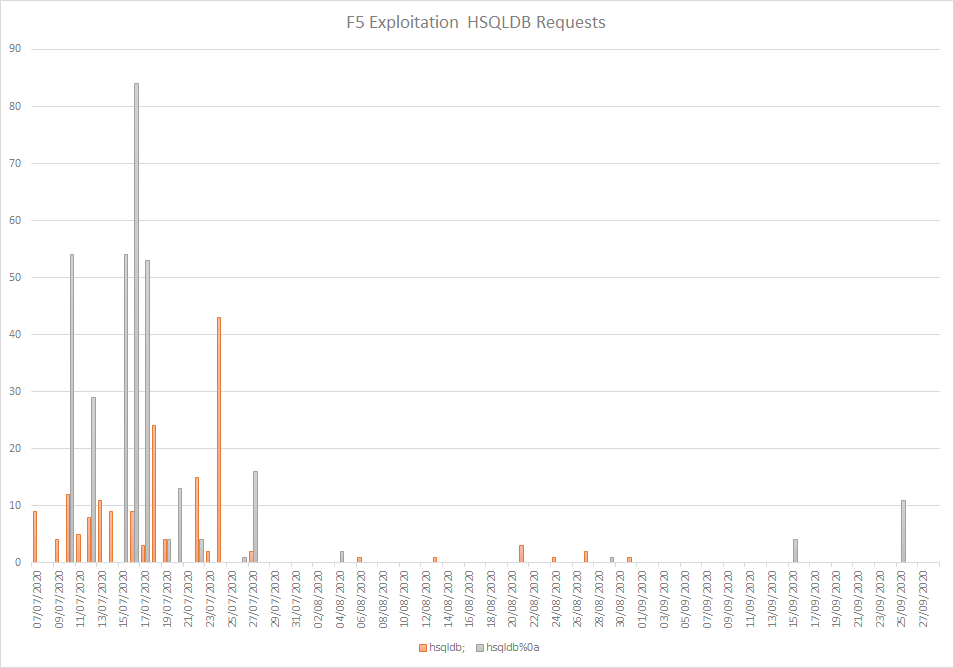Click the 90 label on the vertical axis

[x=14, y=49]
